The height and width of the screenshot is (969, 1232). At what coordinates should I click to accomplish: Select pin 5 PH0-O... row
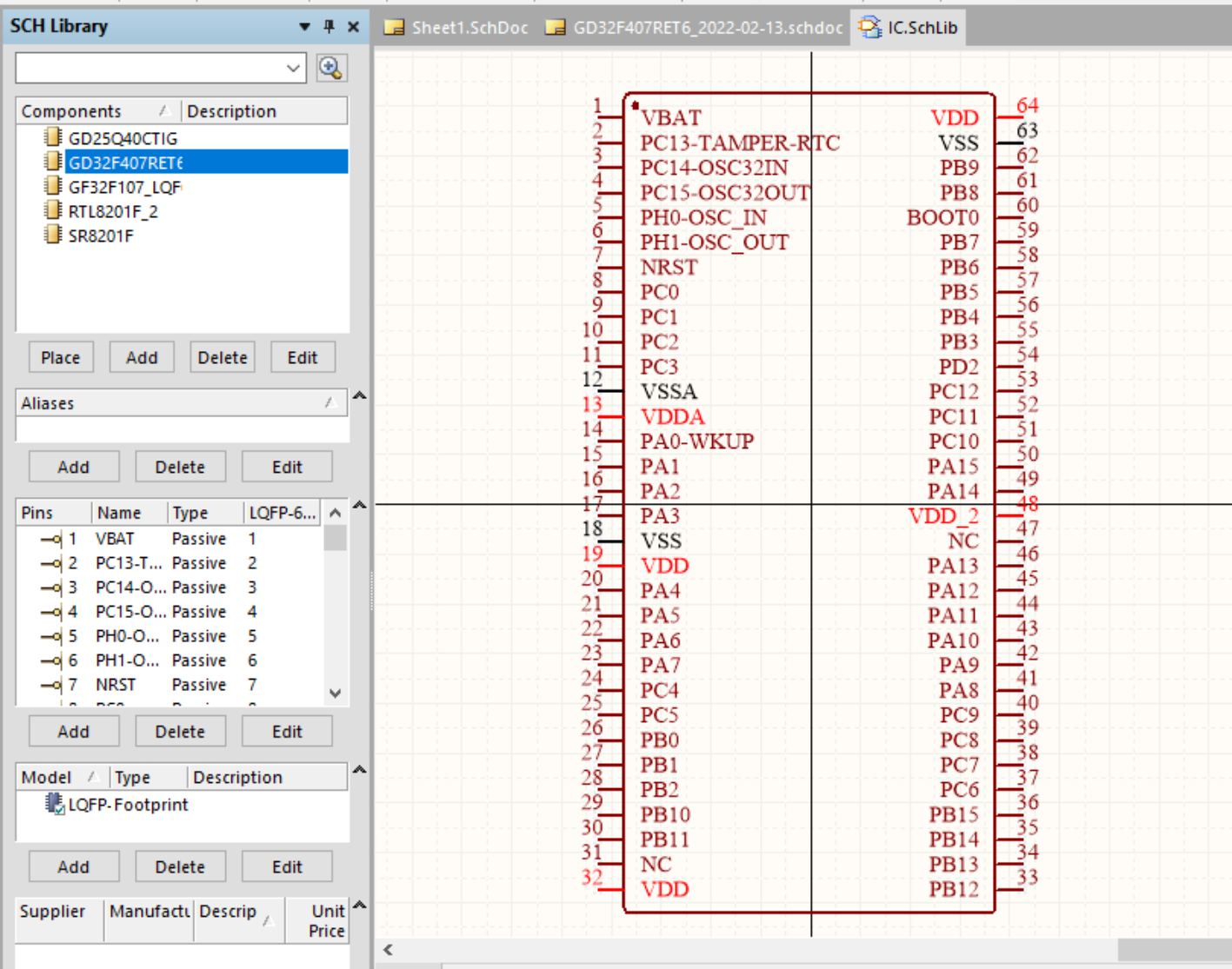(x=170, y=636)
